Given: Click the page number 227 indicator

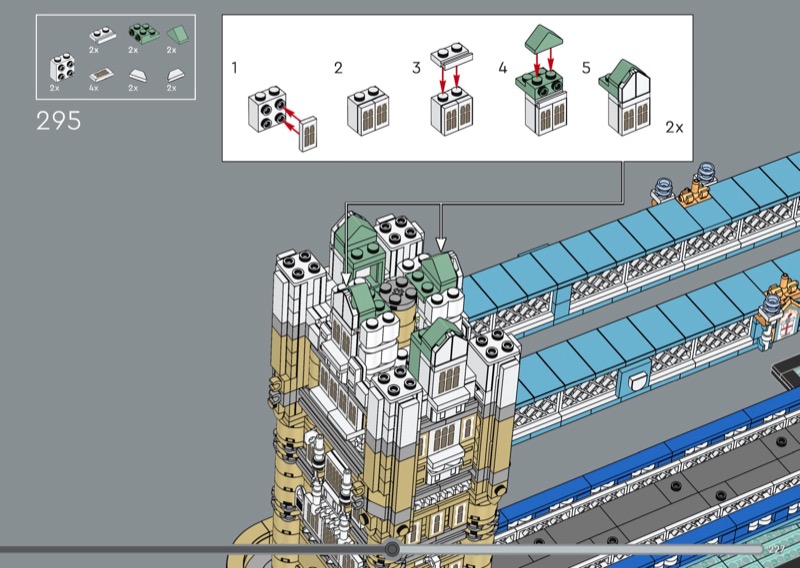Looking at the screenshot, I should pos(777,549).
